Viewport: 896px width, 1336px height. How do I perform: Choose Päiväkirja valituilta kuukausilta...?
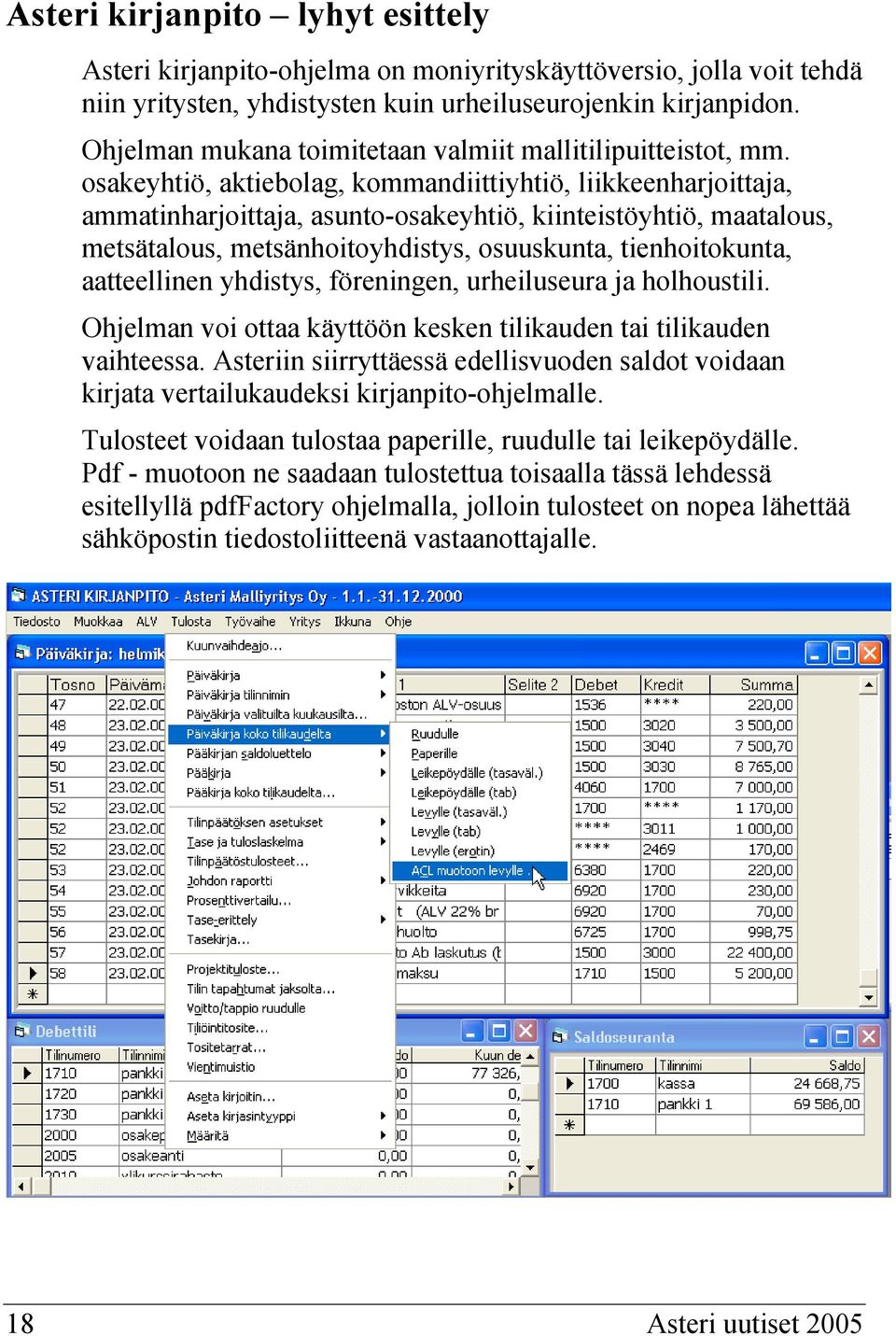[x=279, y=714]
